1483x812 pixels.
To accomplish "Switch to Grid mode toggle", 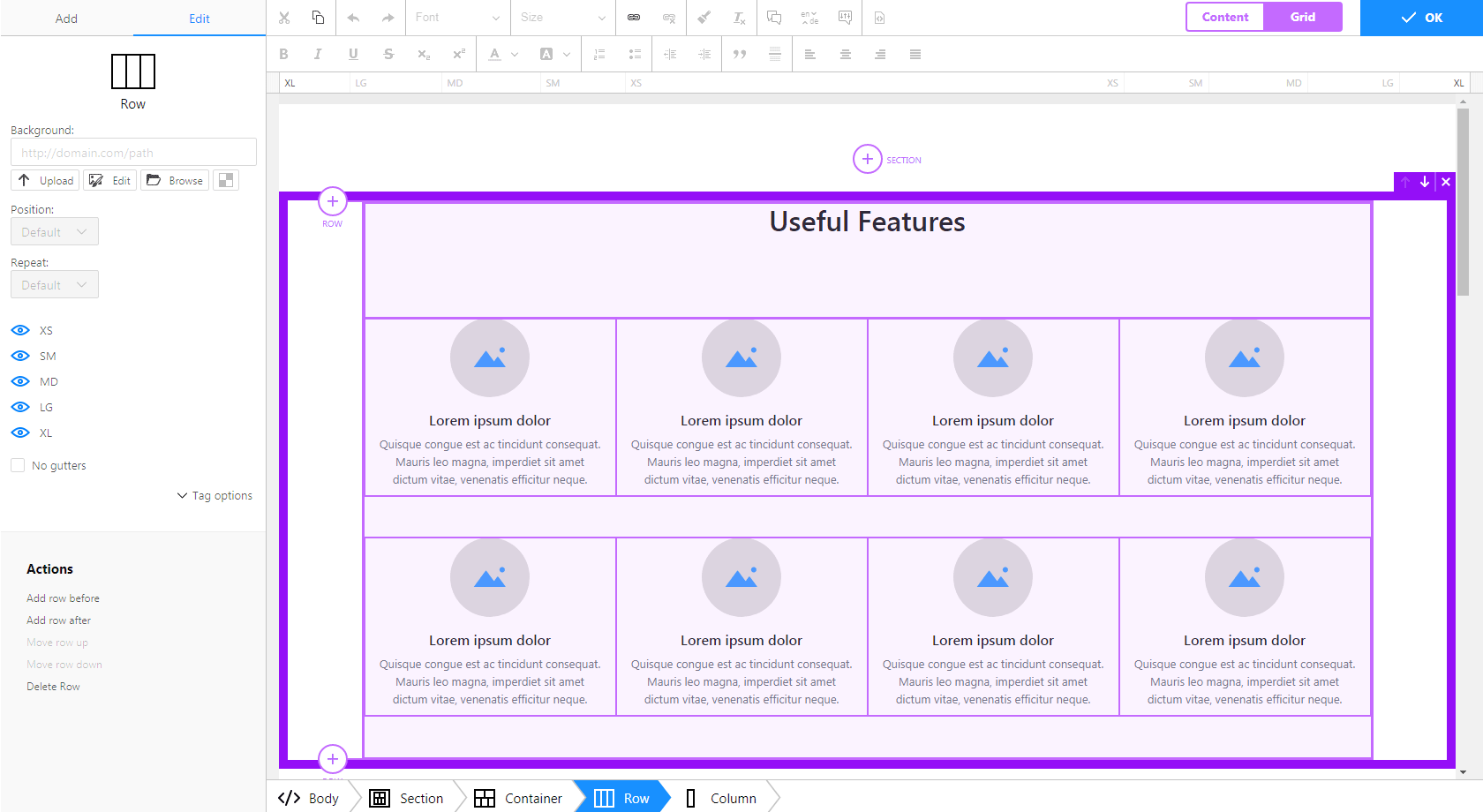I will (1303, 17).
